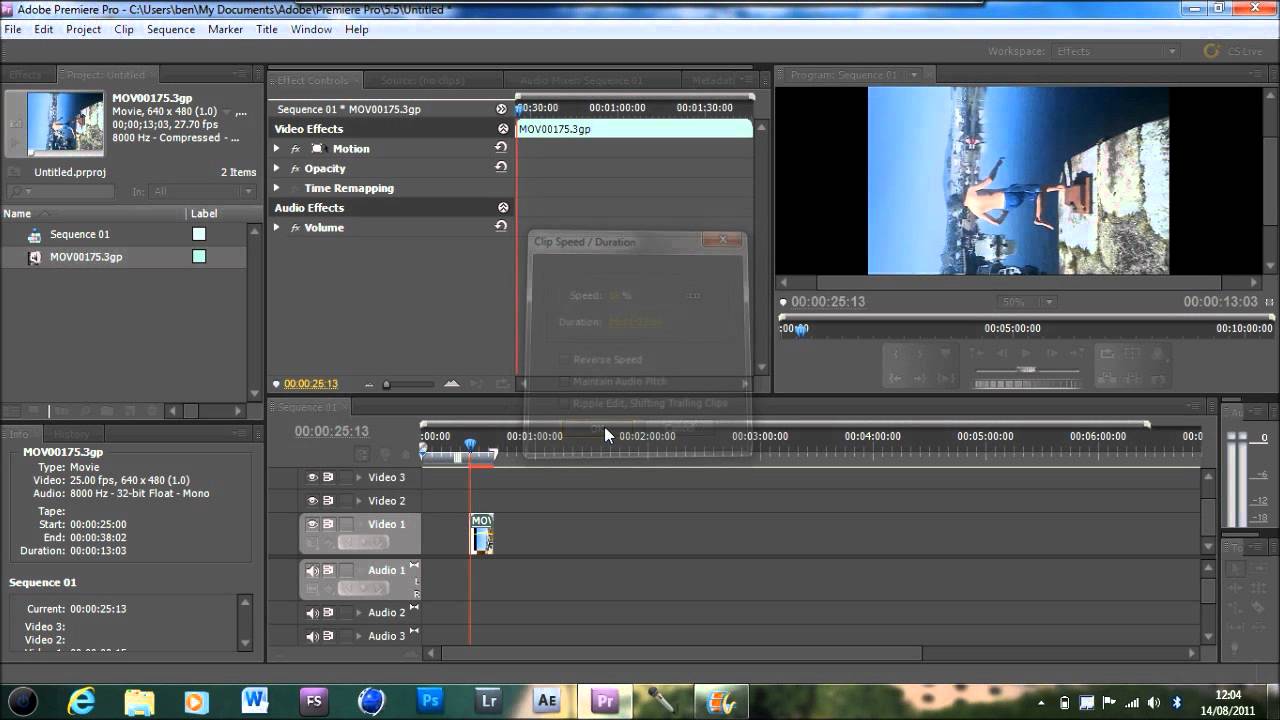Mute the Audio 2 track
Image resolution: width=1280 pixels, height=720 pixels.
[312, 613]
